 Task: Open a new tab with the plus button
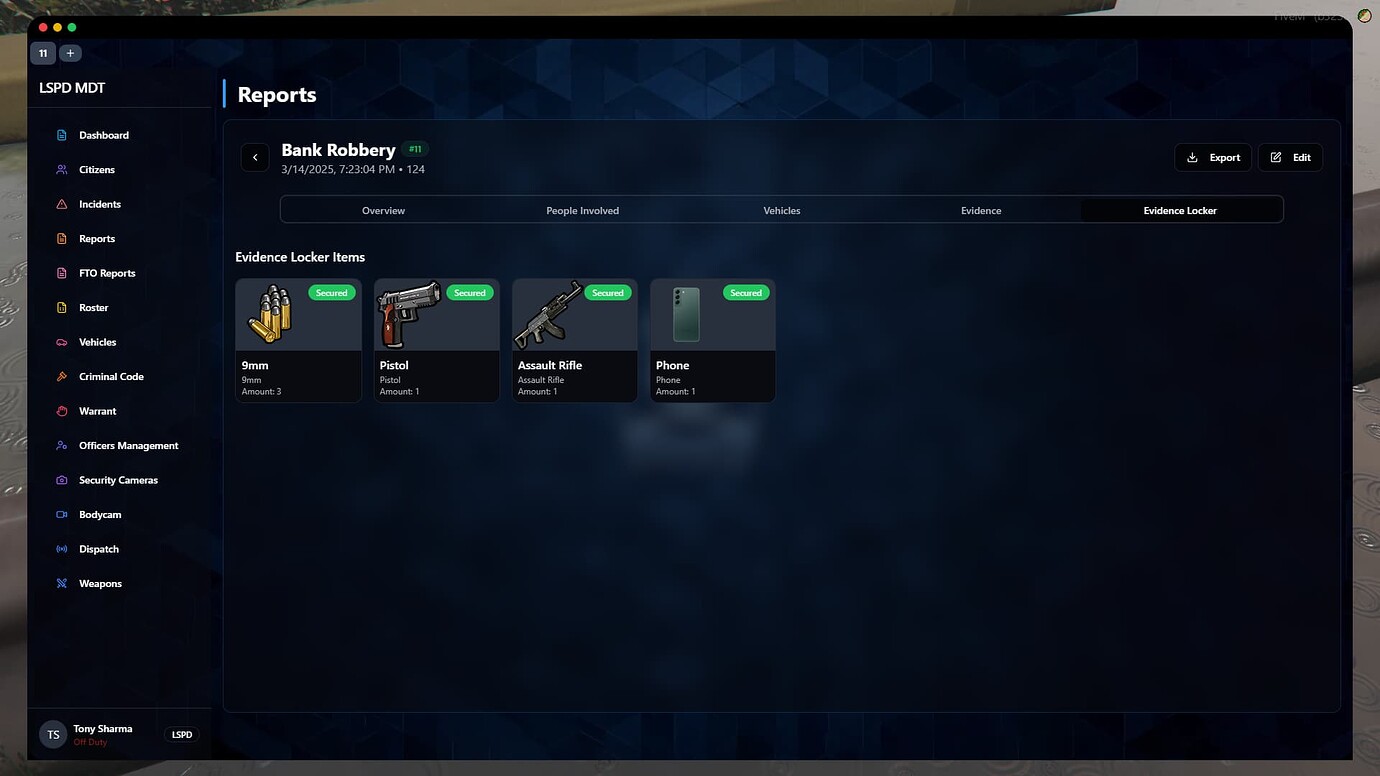[70, 52]
